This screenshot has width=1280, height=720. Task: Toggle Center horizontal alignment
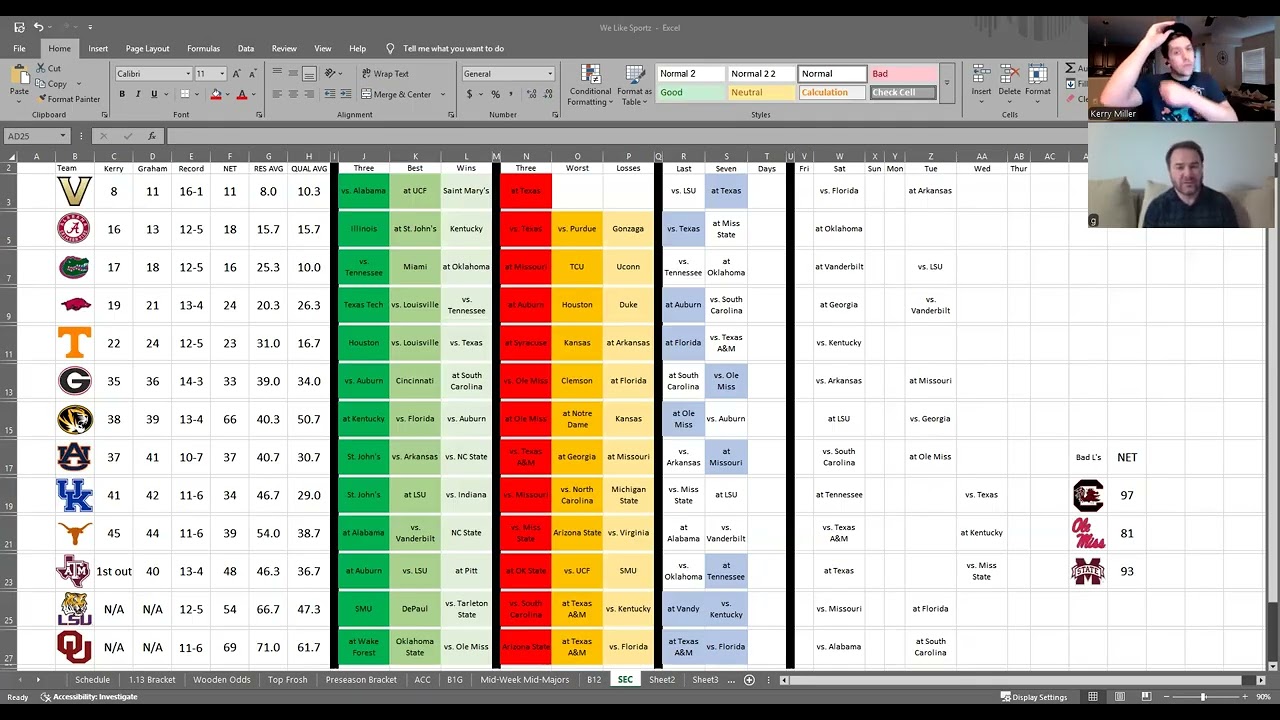tap(293, 94)
